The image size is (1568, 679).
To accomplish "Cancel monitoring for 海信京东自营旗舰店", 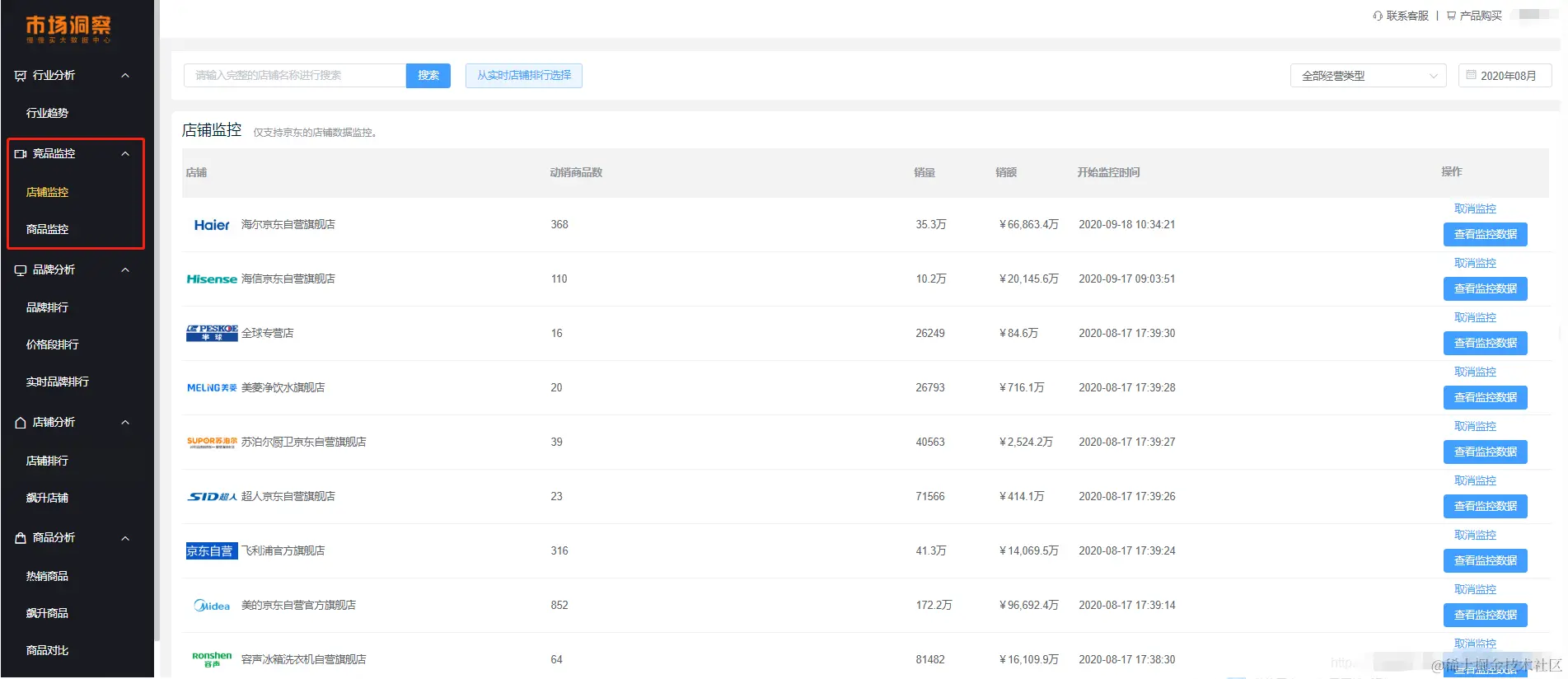I will pyautogui.click(x=1475, y=264).
